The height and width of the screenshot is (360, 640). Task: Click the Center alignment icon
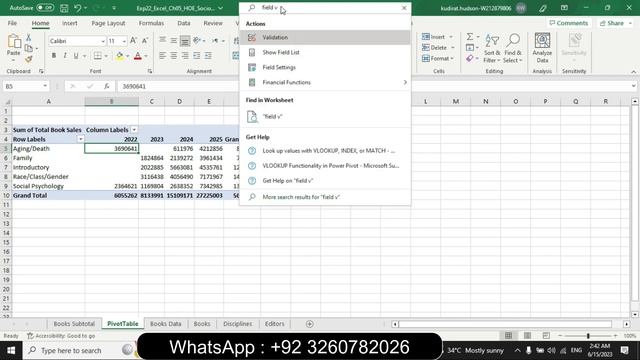174,56
